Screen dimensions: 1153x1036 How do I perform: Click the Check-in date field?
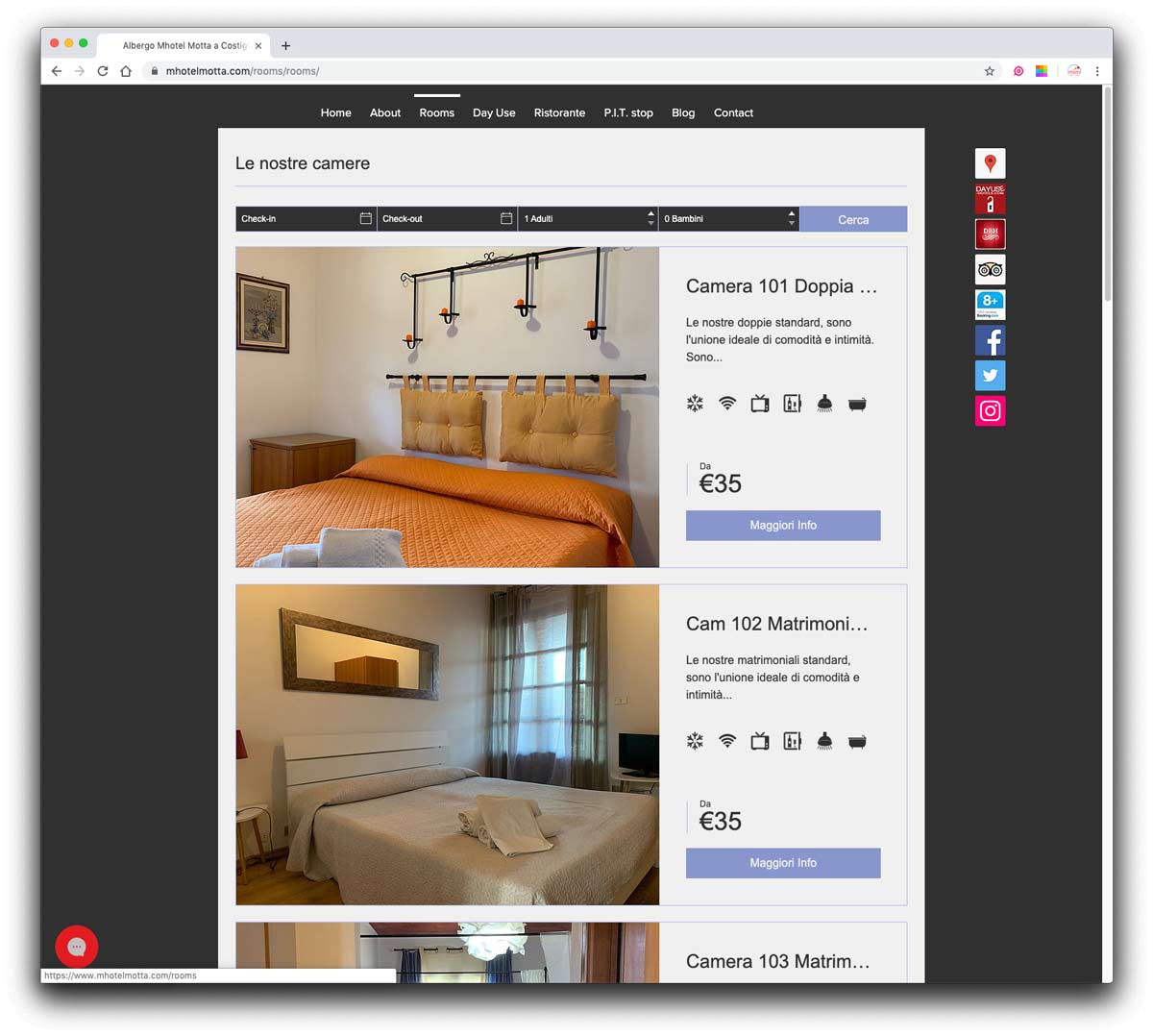(x=307, y=218)
